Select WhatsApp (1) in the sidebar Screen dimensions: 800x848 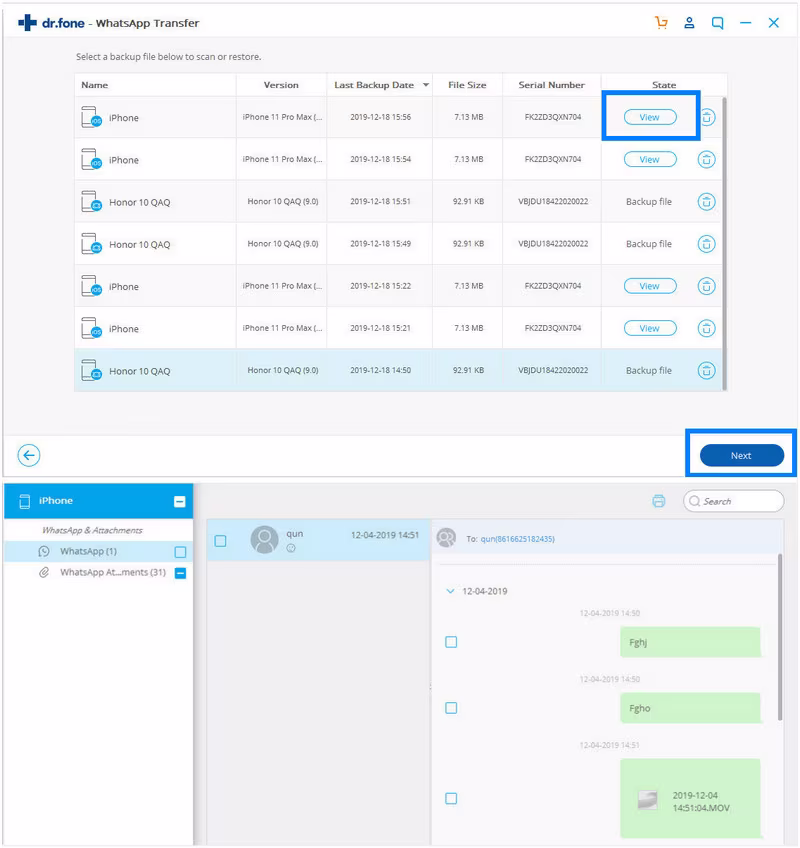[x=98, y=551]
